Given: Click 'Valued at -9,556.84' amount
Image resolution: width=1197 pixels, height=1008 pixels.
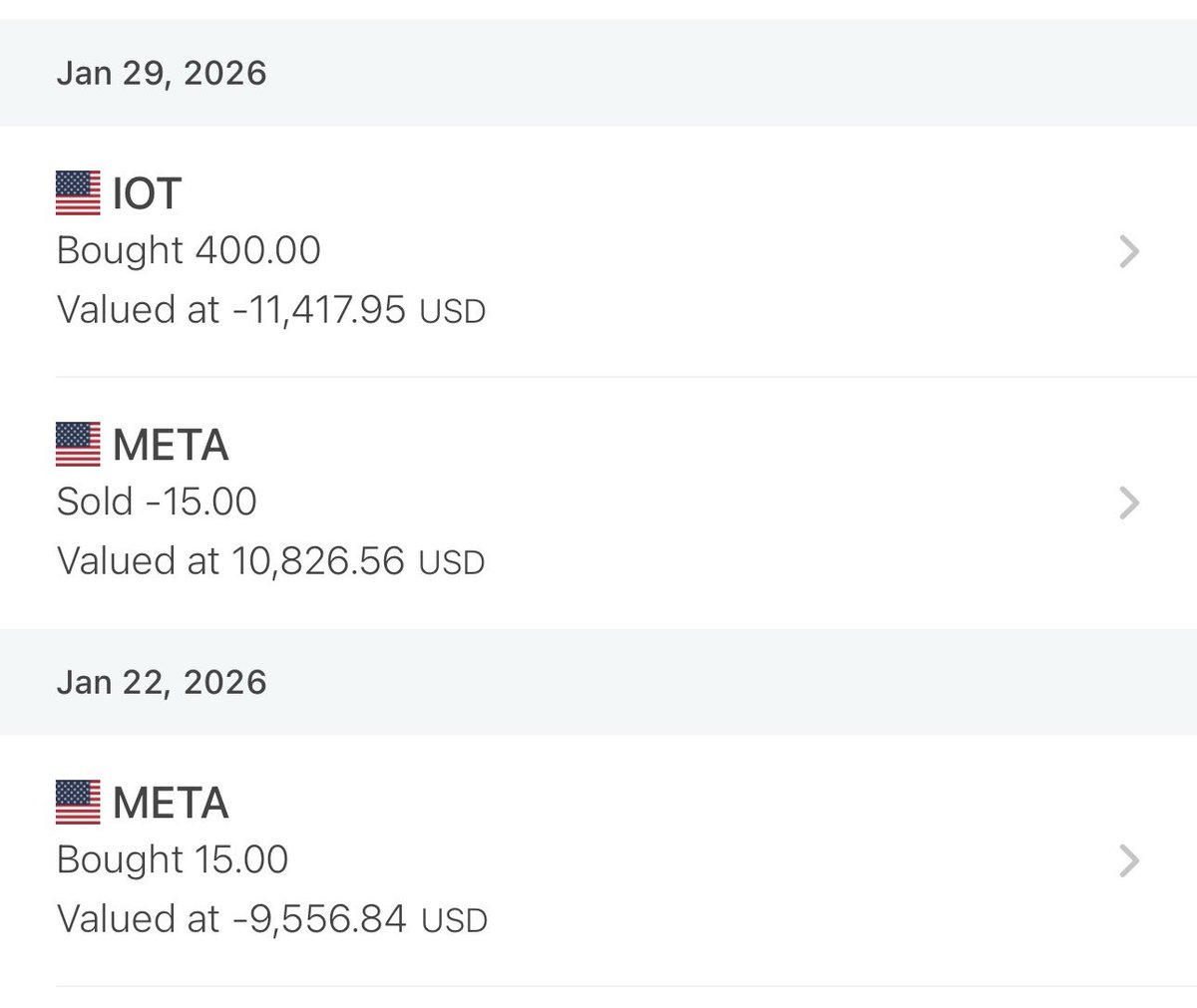Looking at the screenshot, I should 231,919.
